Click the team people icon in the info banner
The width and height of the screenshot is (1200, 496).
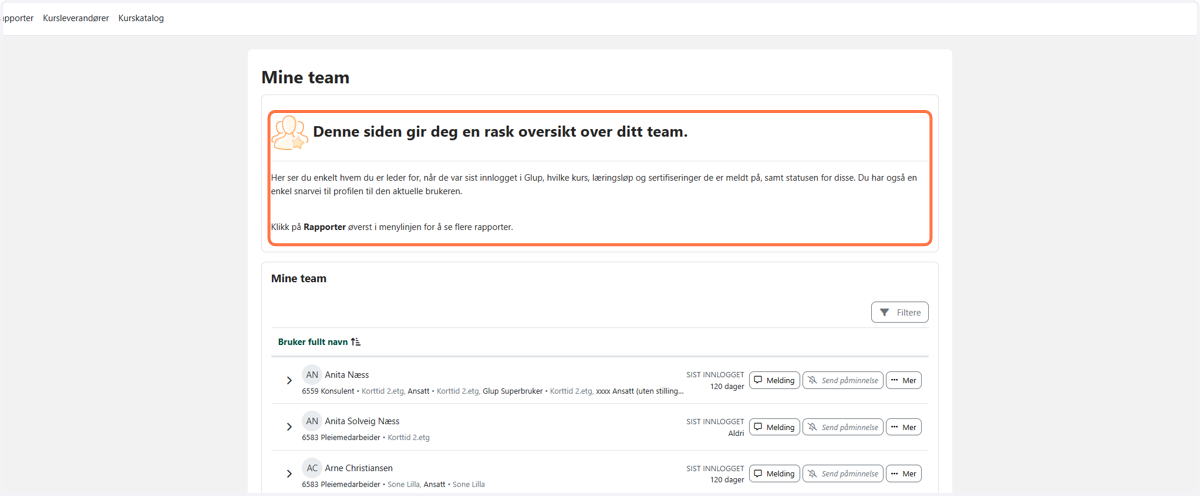290,133
